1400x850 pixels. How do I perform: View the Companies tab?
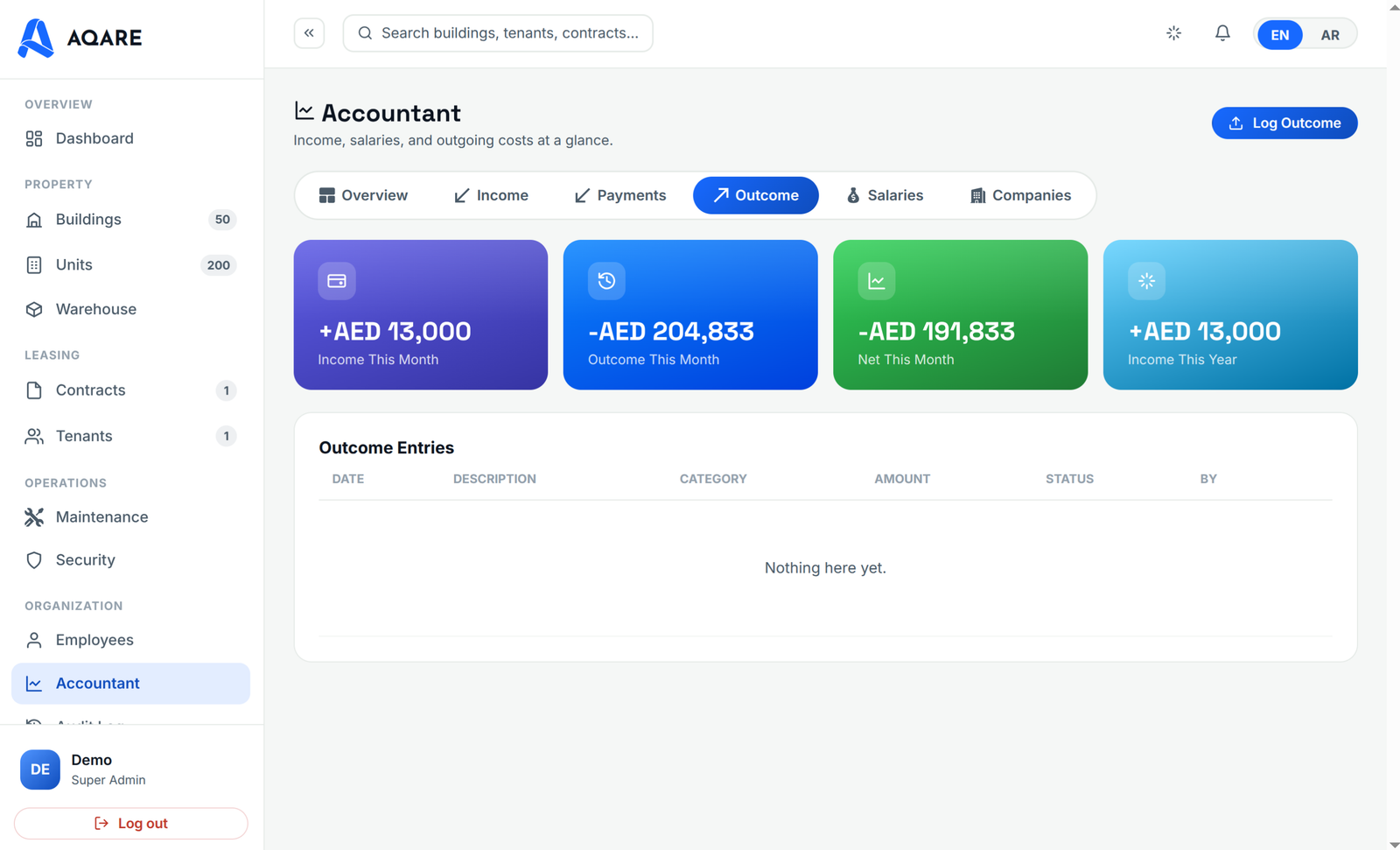pyautogui.click(x=1020, y=195)
